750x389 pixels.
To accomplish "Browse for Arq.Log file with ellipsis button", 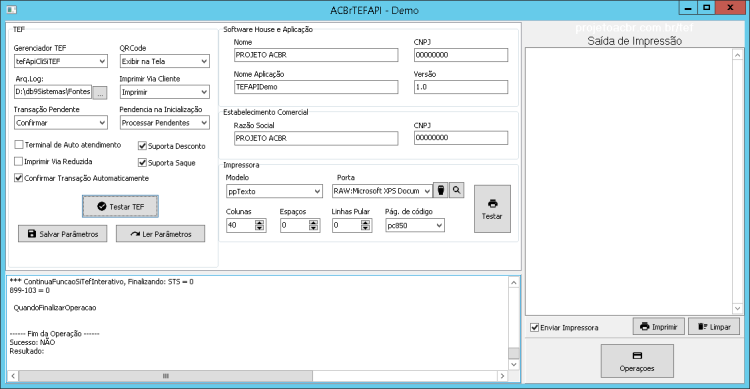I will tap(99, 93).
